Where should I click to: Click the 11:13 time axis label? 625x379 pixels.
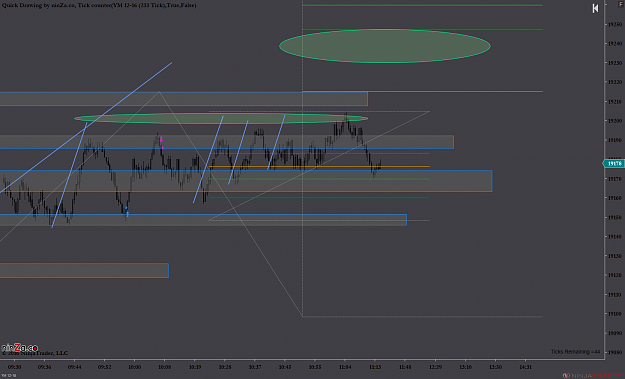[375, 367]
